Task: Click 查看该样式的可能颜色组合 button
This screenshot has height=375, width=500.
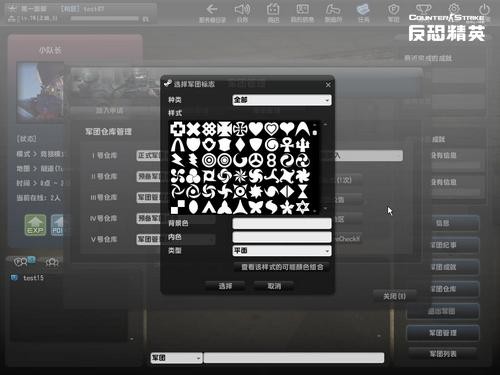Action: coord(282,267)
